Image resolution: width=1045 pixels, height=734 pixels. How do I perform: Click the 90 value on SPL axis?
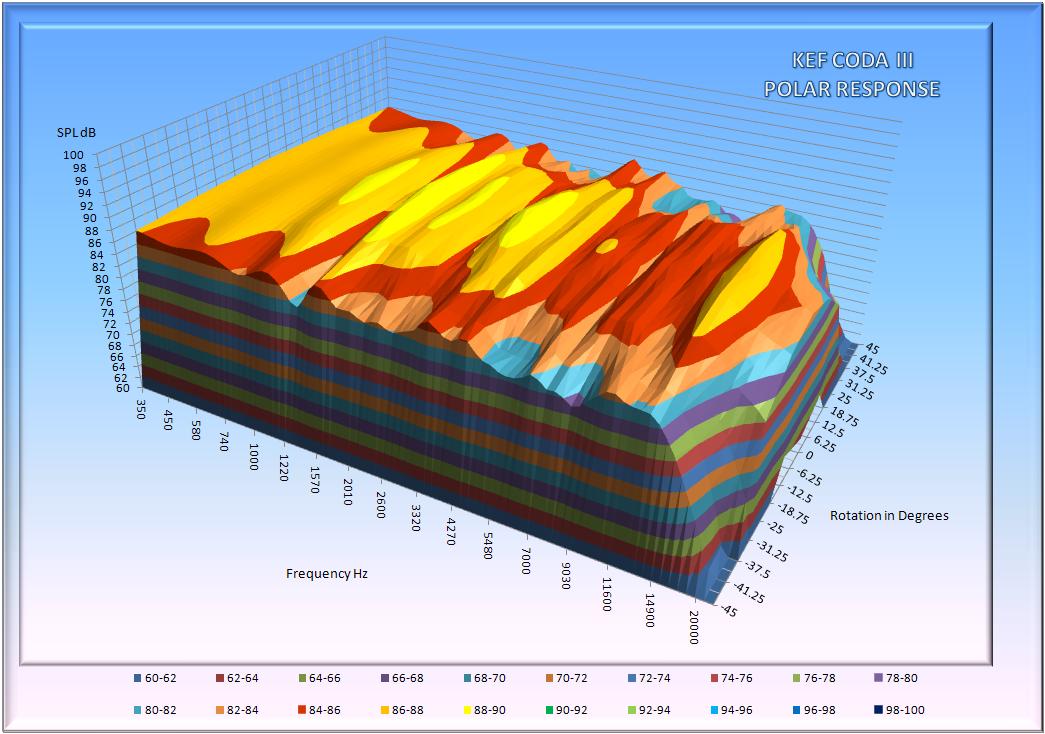[x=89, y=217]
